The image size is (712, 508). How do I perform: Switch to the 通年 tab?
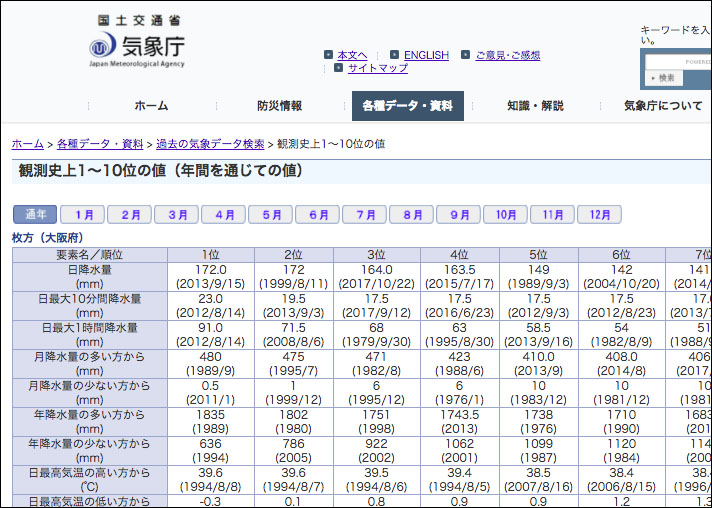36,215
